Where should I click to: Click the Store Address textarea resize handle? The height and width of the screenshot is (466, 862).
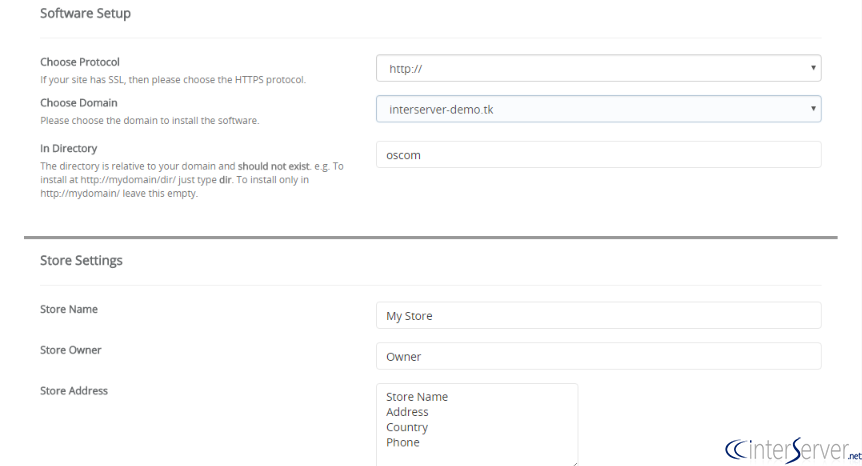(x=574, y=463)
